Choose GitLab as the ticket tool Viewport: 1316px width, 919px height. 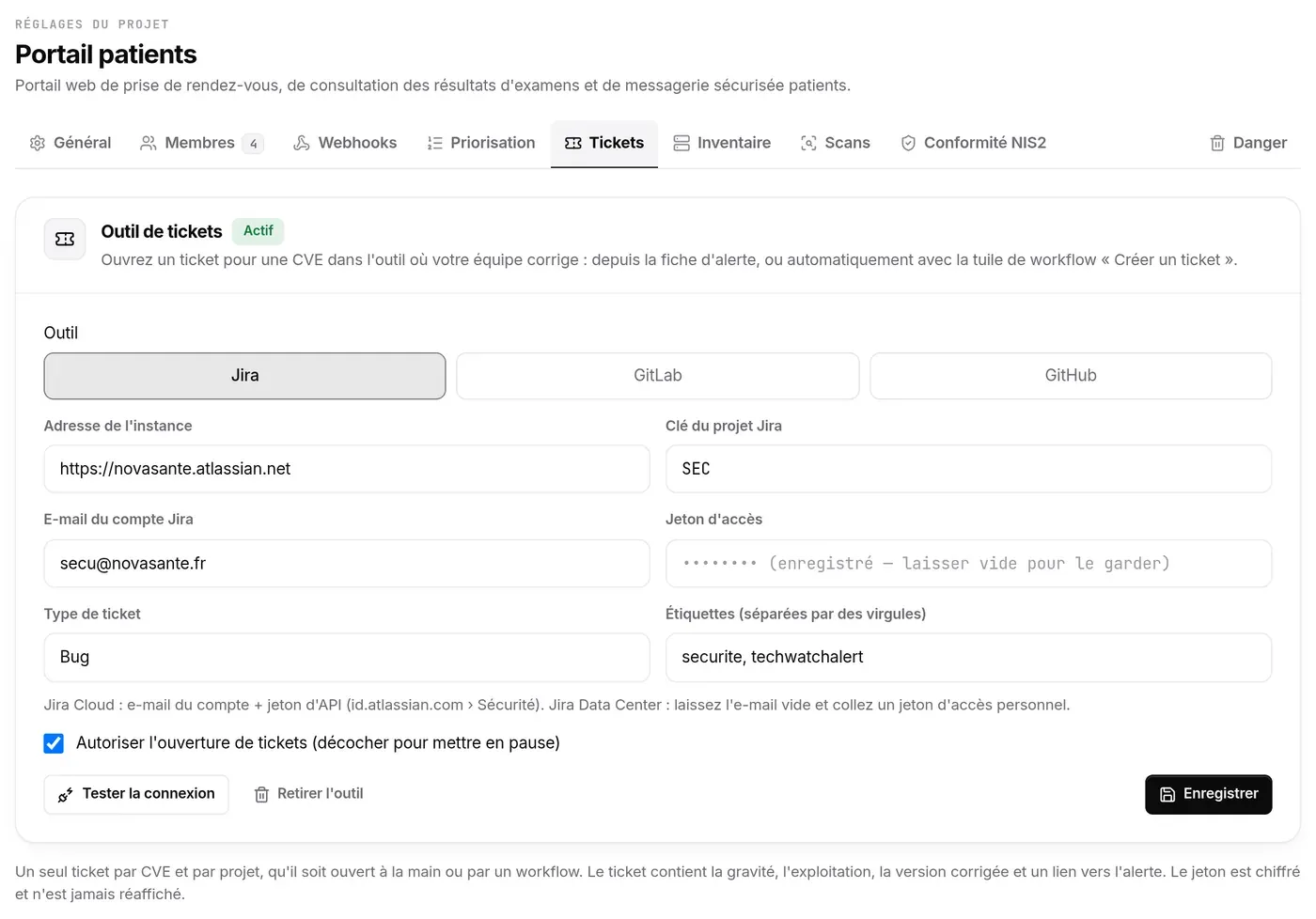tap(658, 376)
